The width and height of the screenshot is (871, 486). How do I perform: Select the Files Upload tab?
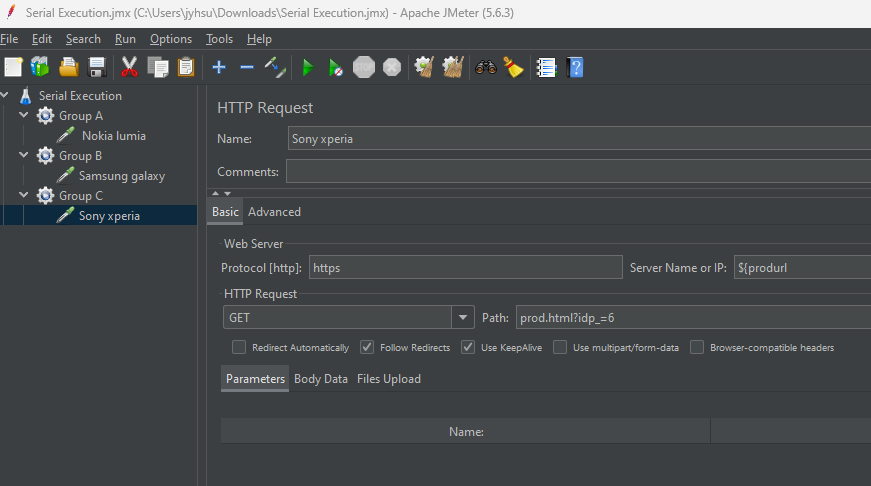coord(389,379)
